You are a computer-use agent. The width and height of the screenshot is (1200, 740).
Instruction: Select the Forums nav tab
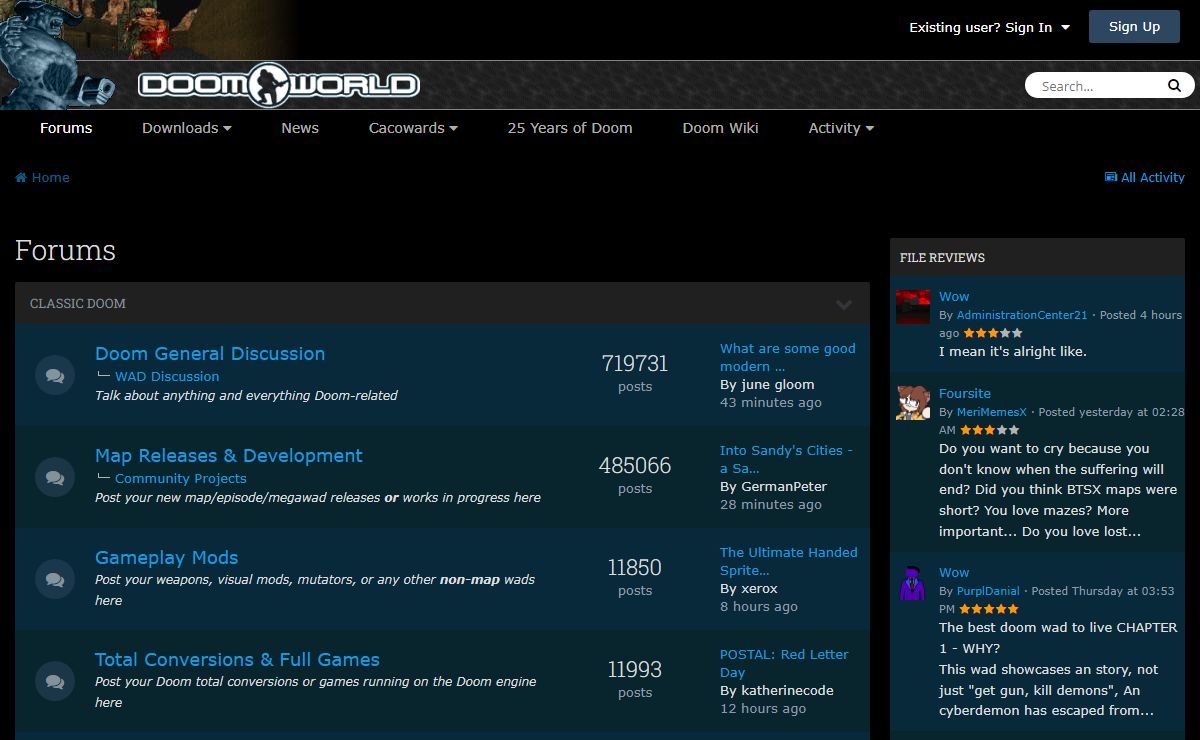[x=66, y=128]
